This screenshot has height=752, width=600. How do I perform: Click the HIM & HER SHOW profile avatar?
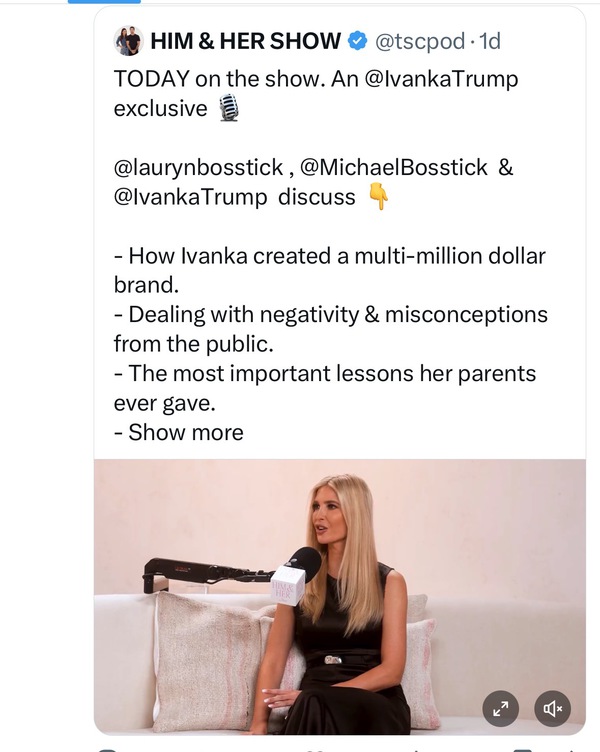(x=128, y=41)
